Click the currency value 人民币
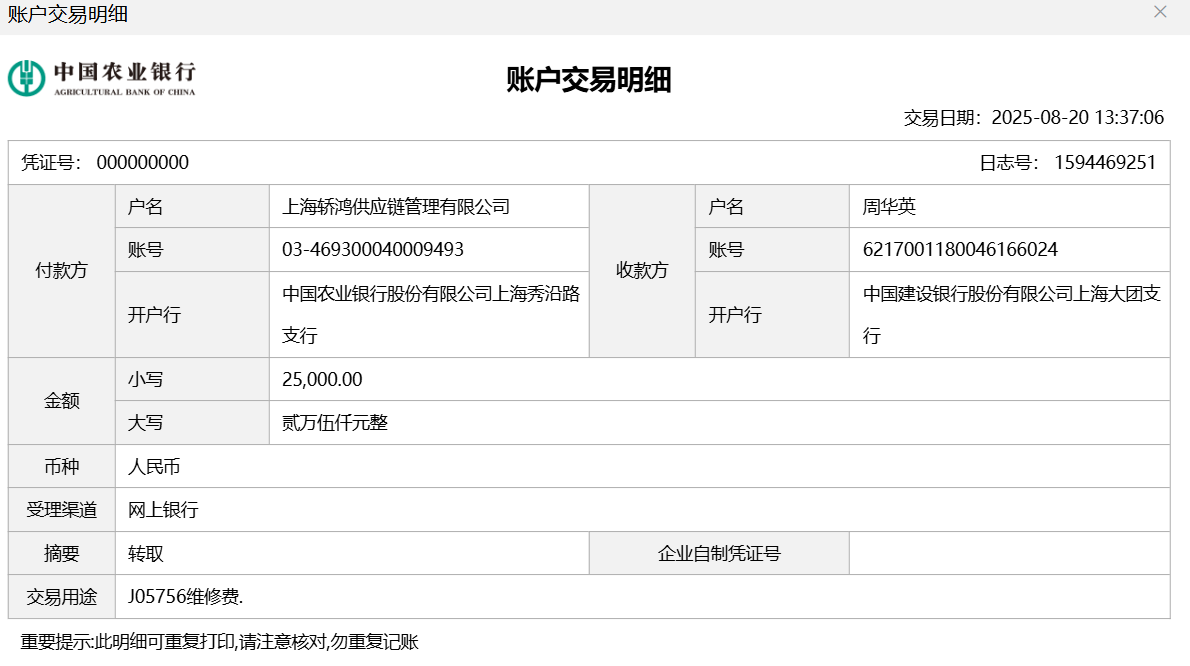The width and height of the screenshot is (1190, 666). (154, 467)
